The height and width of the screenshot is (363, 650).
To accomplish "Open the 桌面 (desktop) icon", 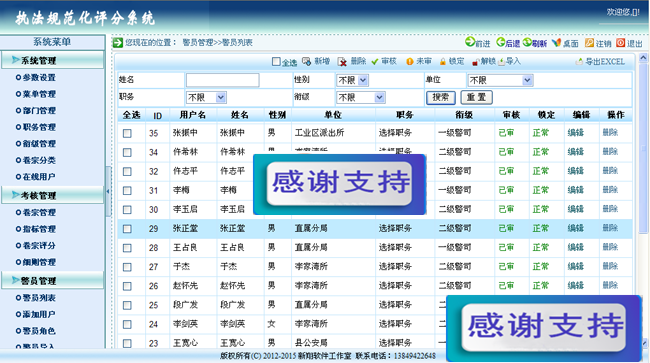I will coord(556,43).
